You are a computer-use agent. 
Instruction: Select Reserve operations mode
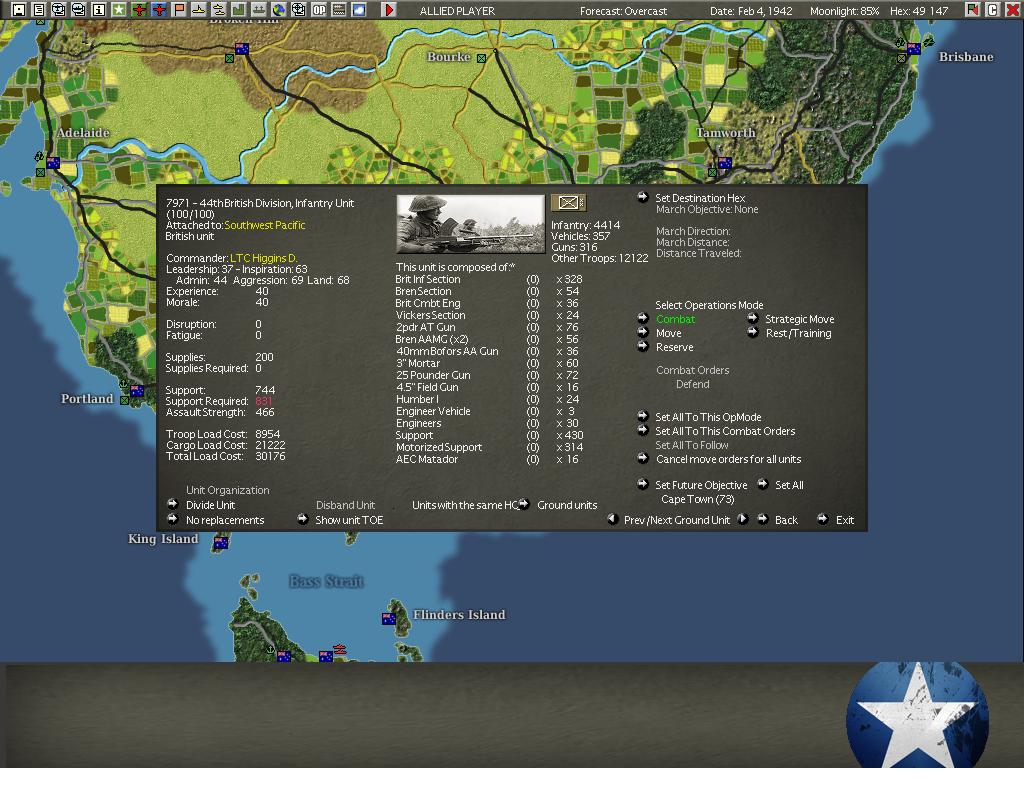pos(675,347)
